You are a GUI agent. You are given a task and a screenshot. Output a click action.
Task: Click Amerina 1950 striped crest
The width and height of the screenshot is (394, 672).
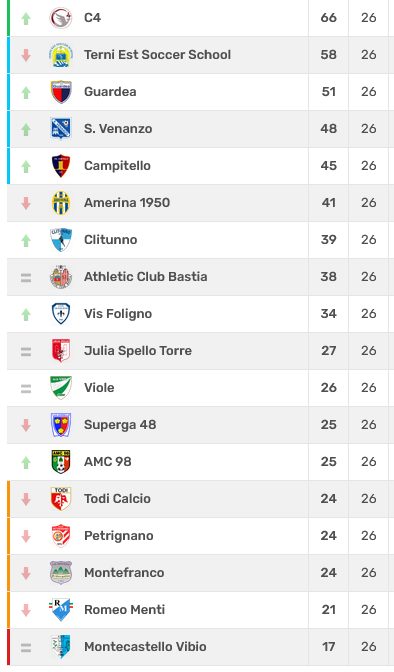pos(60,203)
